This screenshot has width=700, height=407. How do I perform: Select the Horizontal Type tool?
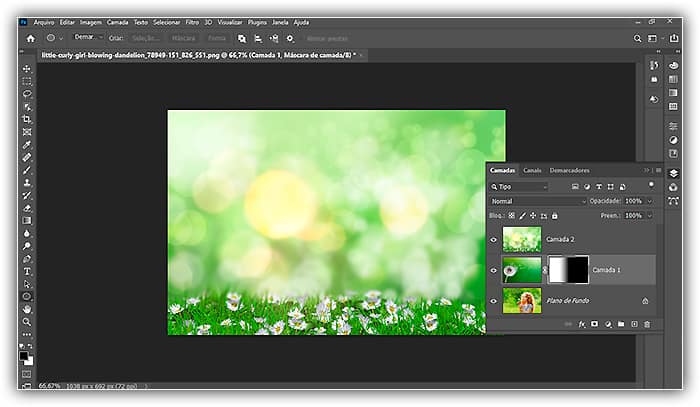27,271
